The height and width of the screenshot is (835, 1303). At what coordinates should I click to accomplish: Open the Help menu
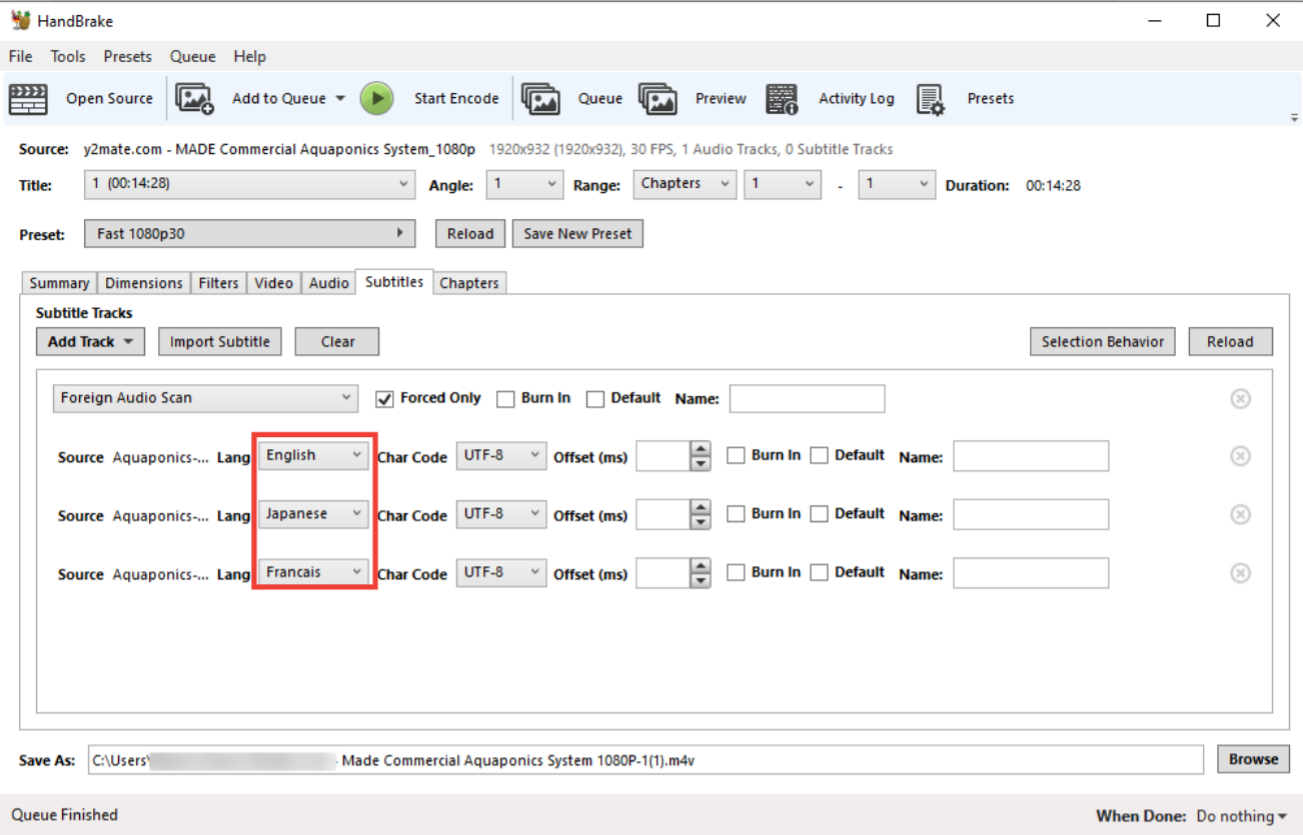[x=250, y=57]
